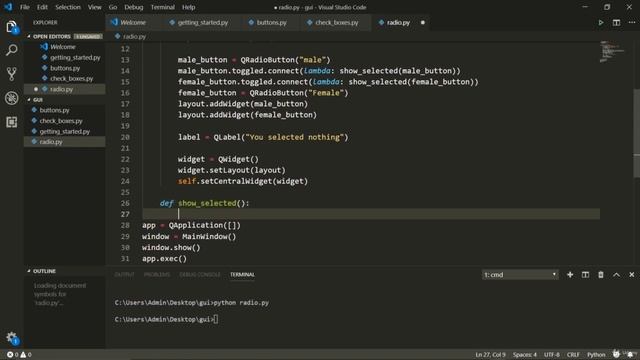Viewport: 640px width, 360px height.
Task: Open the Go menu
Action: (113, 7)
